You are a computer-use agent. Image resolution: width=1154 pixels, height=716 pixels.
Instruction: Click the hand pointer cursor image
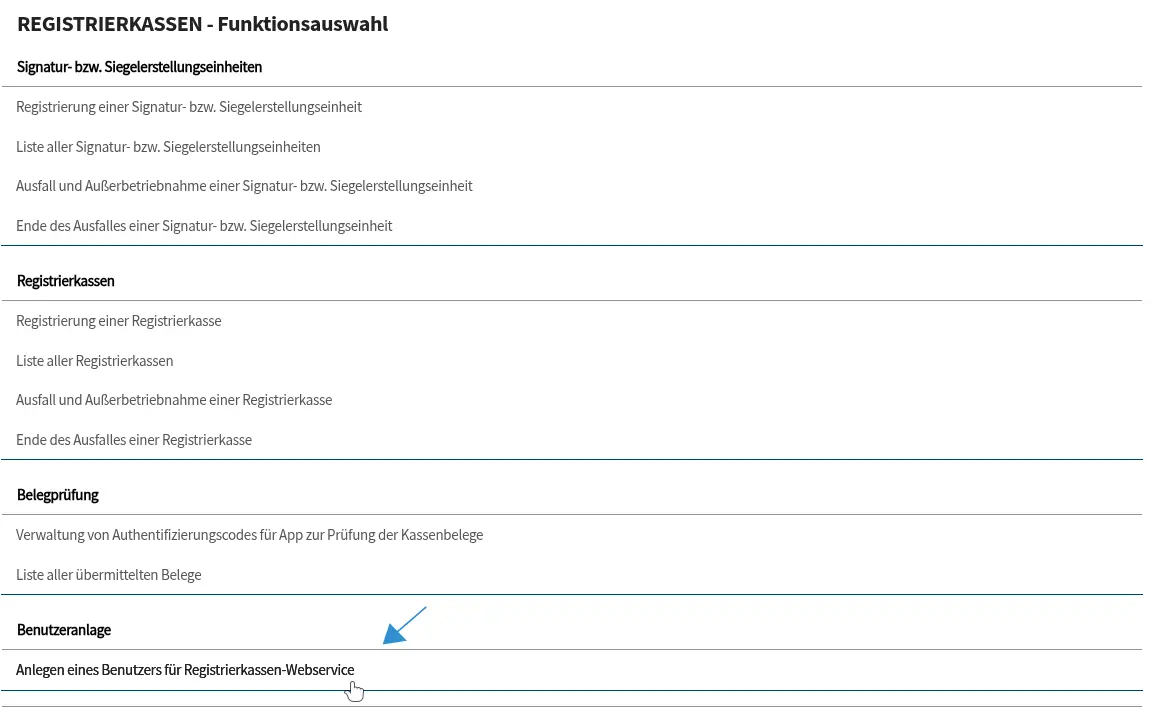pyautogui.click(x=355, y=691)
